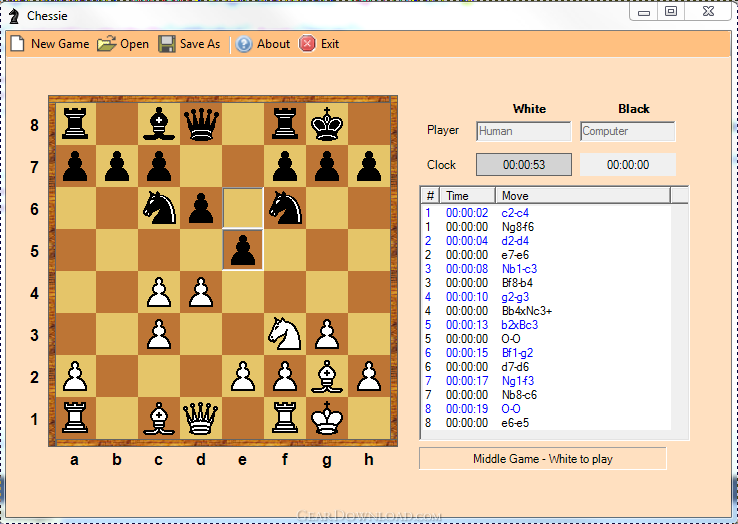The height and width of the screenshot is (524, 738).
Task: Select the white pawn on h2
Action: point(369,377)
